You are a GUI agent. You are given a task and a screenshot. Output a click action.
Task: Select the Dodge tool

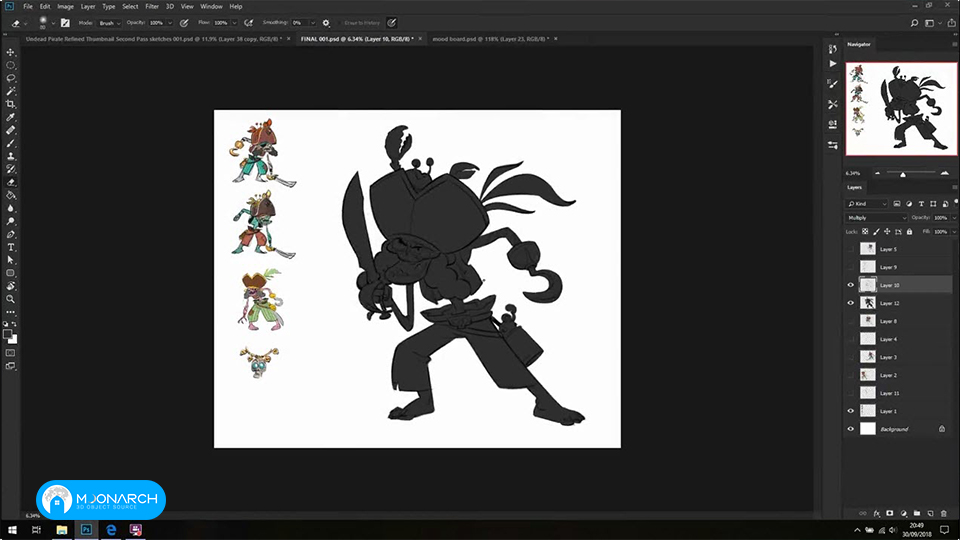(10, 221)
